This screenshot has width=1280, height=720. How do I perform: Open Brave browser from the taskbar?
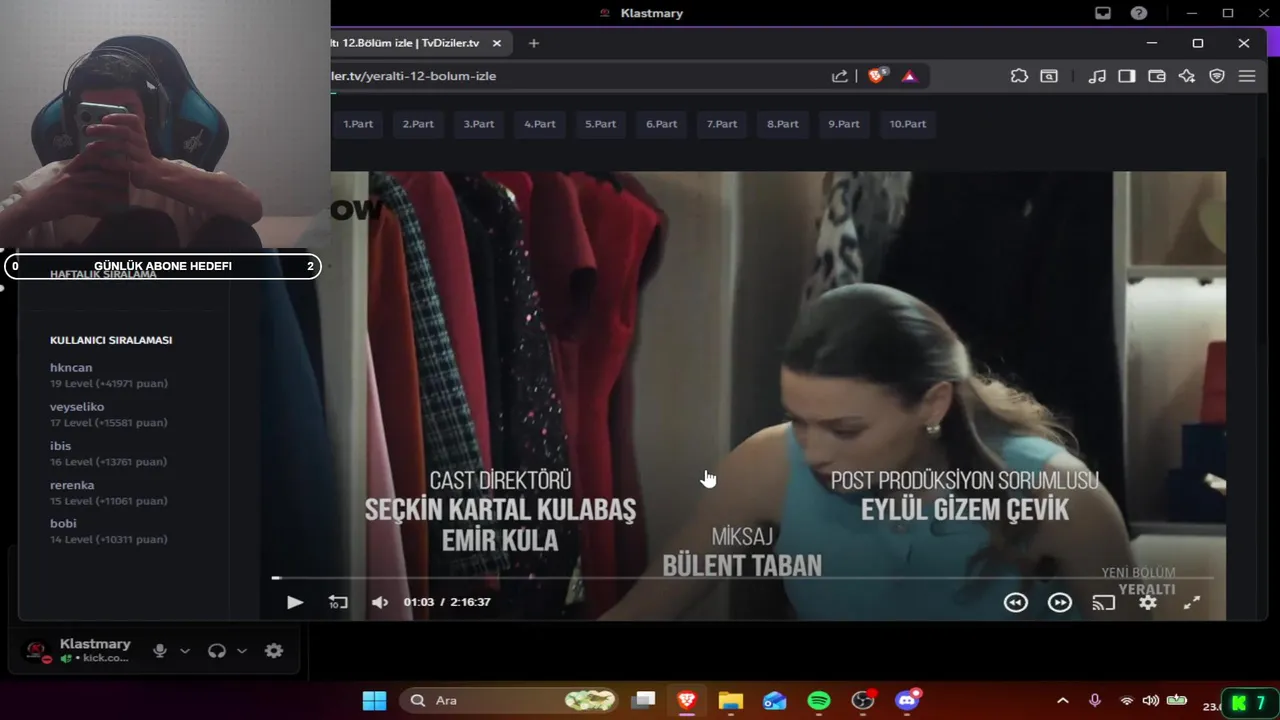[687, 701]
